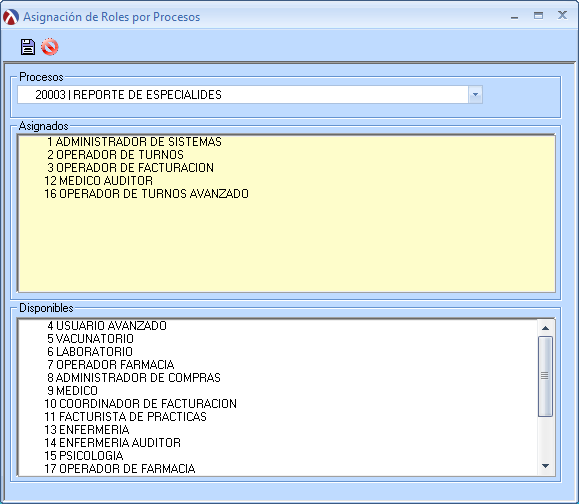Select MEDICO AUDITOR in Asignados list

tap(98, 181)
